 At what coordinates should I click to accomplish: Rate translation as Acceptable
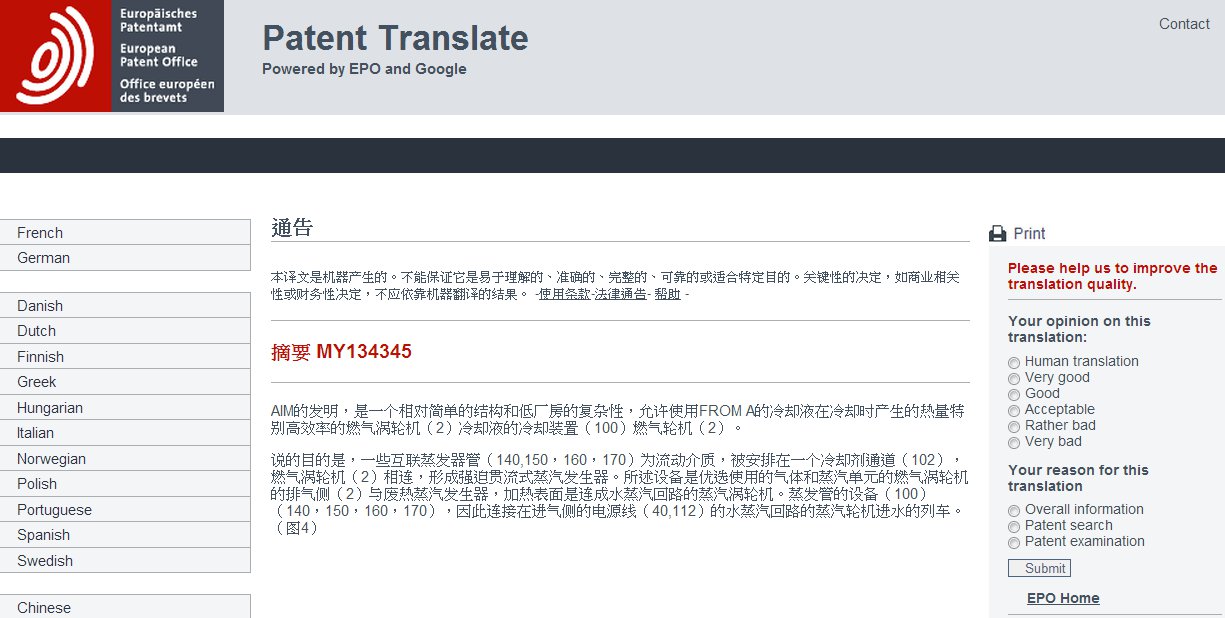click(1014, 410)
